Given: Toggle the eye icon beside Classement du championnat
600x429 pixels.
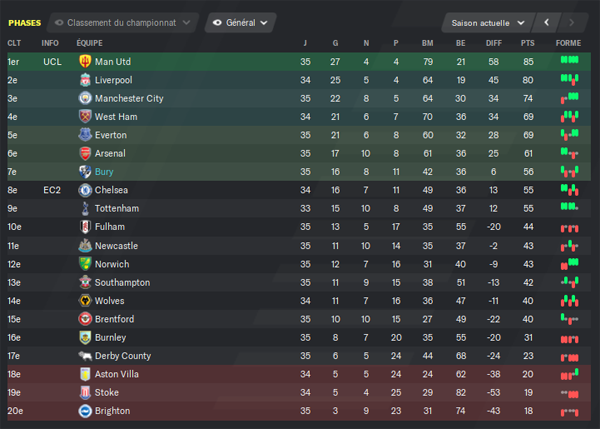Looking at the screenshot, I should (59, 23).
